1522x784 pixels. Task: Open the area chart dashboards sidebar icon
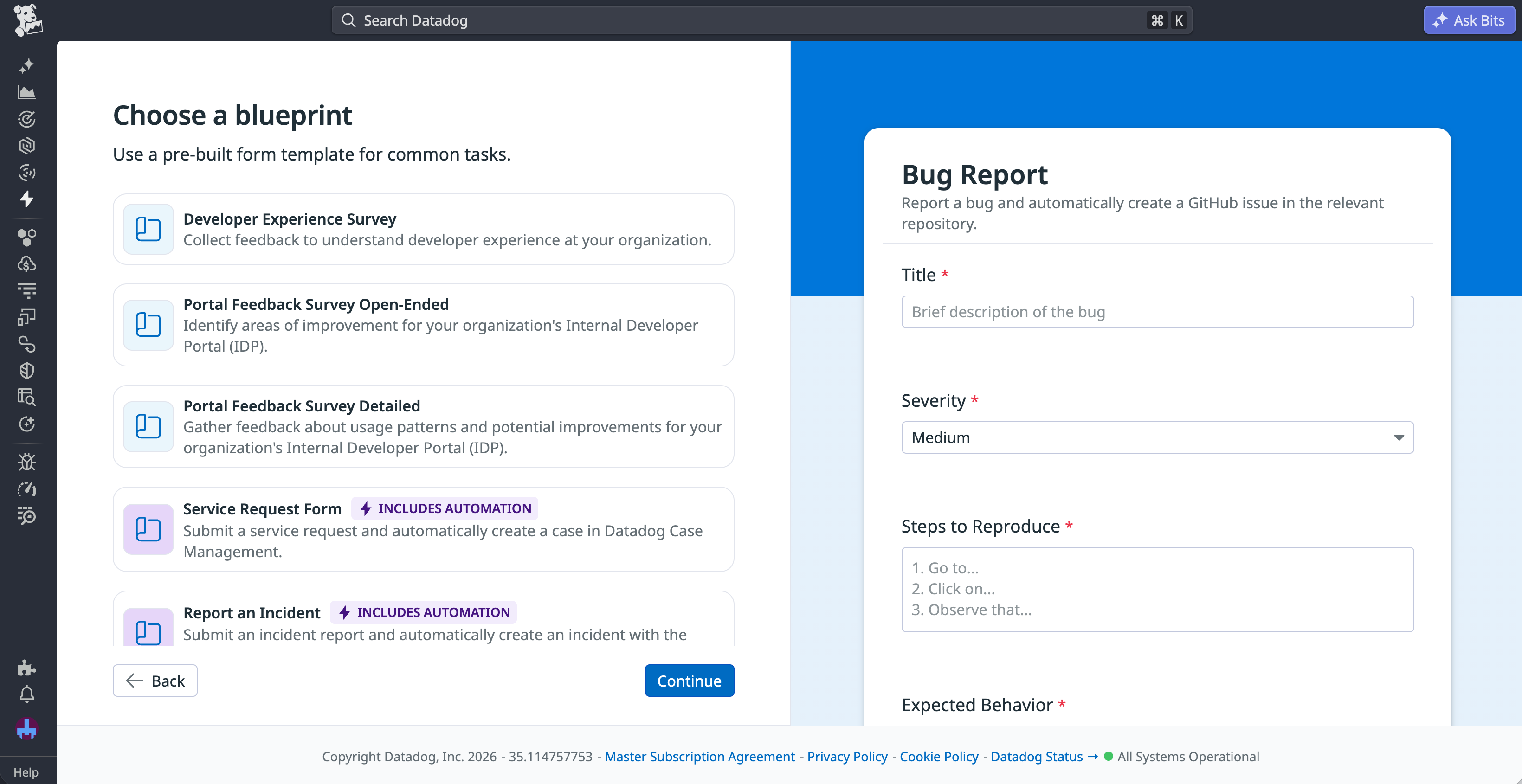pos(26,92)
